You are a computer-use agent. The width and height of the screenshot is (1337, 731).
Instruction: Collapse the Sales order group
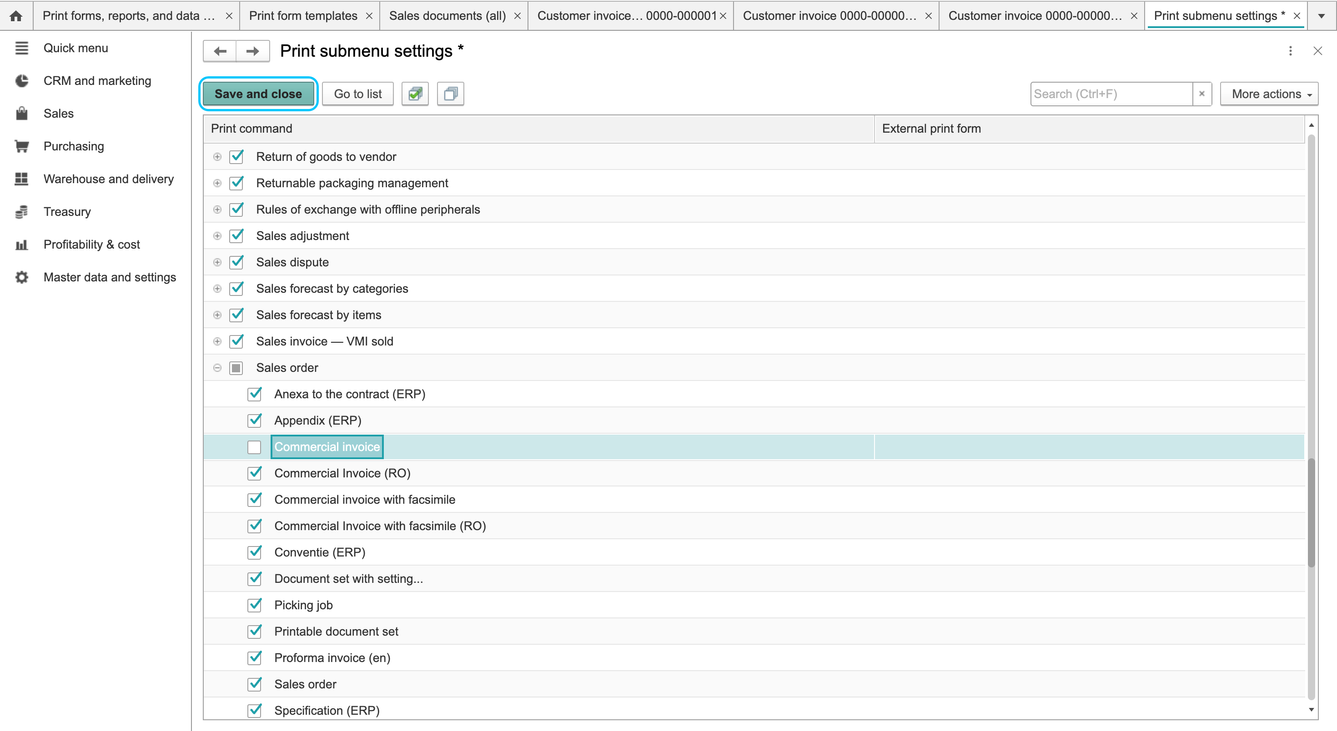click(x=217, y=368)
